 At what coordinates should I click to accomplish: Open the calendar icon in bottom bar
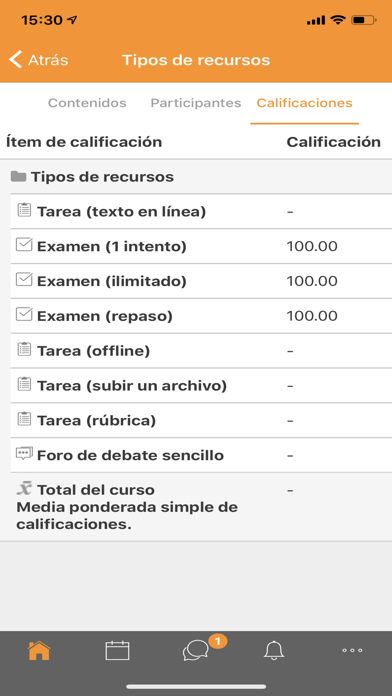click(117, 651)
